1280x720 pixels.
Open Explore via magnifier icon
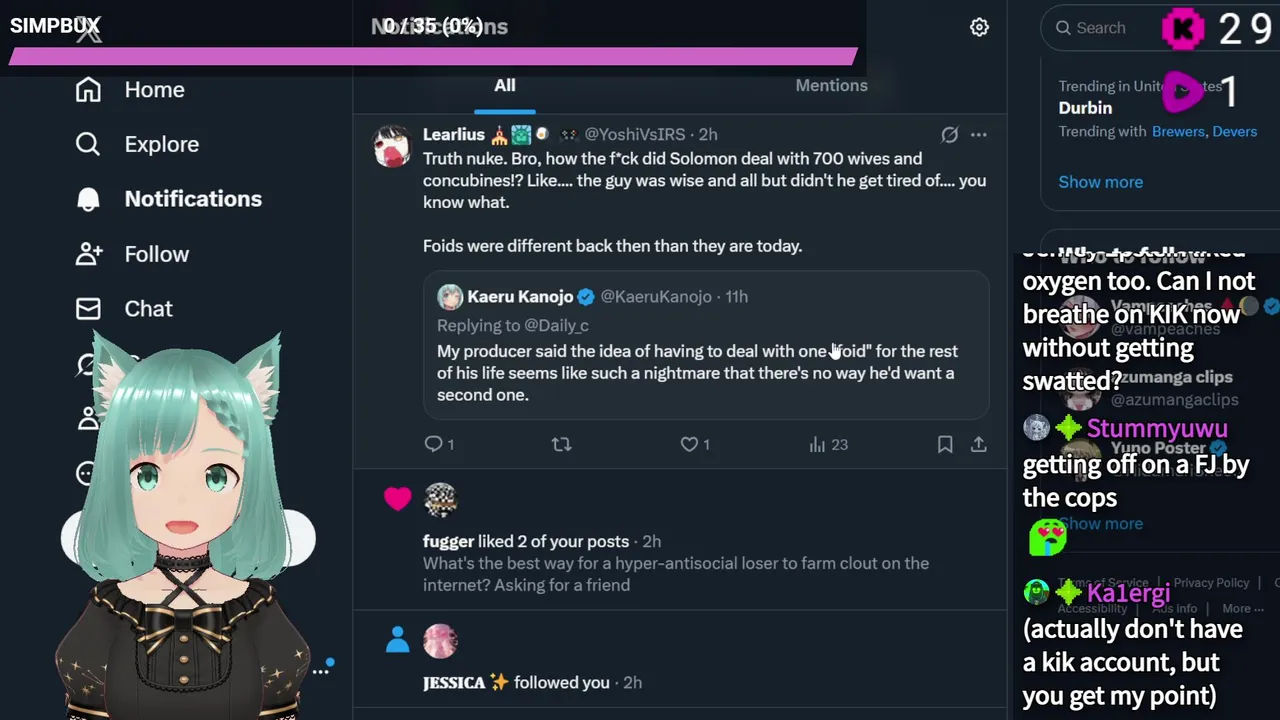click(x=88, y=145)
